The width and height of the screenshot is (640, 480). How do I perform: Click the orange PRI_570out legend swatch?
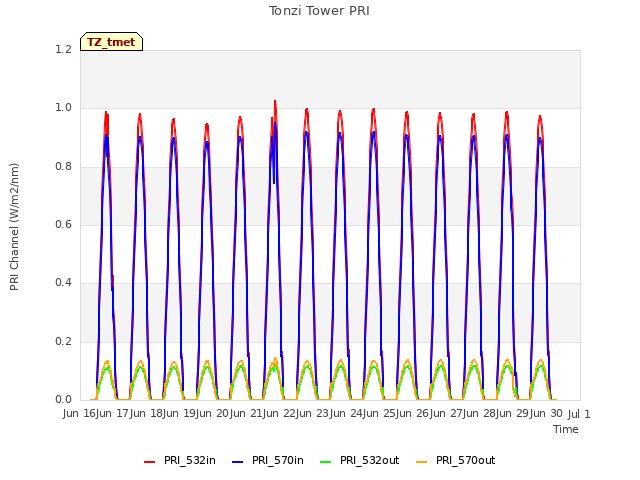point(421,462)
